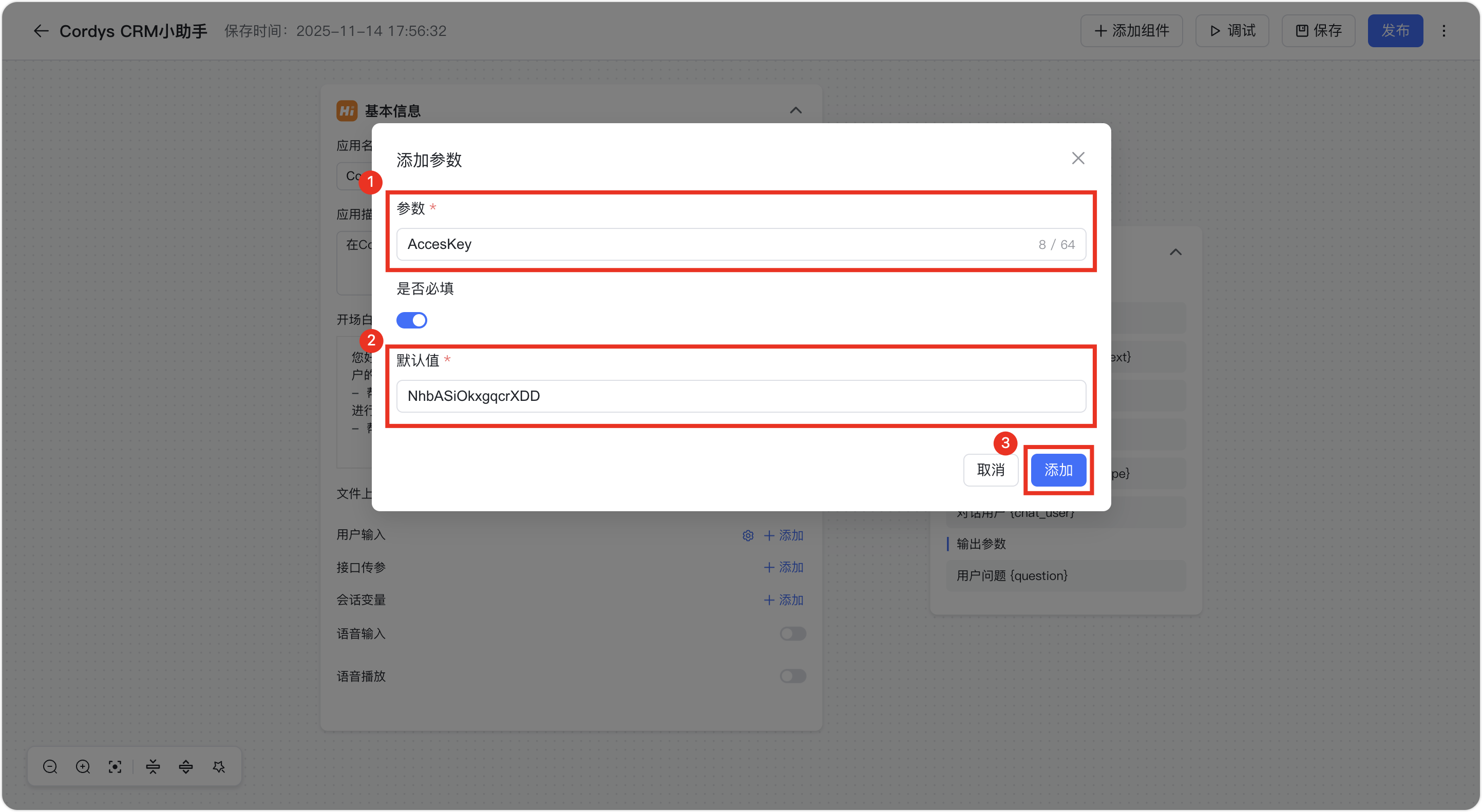The image size is (1482, 812).
Task: Enable the 语音输入 toggle
Action: pyautogui.click(x=792, y=634)
